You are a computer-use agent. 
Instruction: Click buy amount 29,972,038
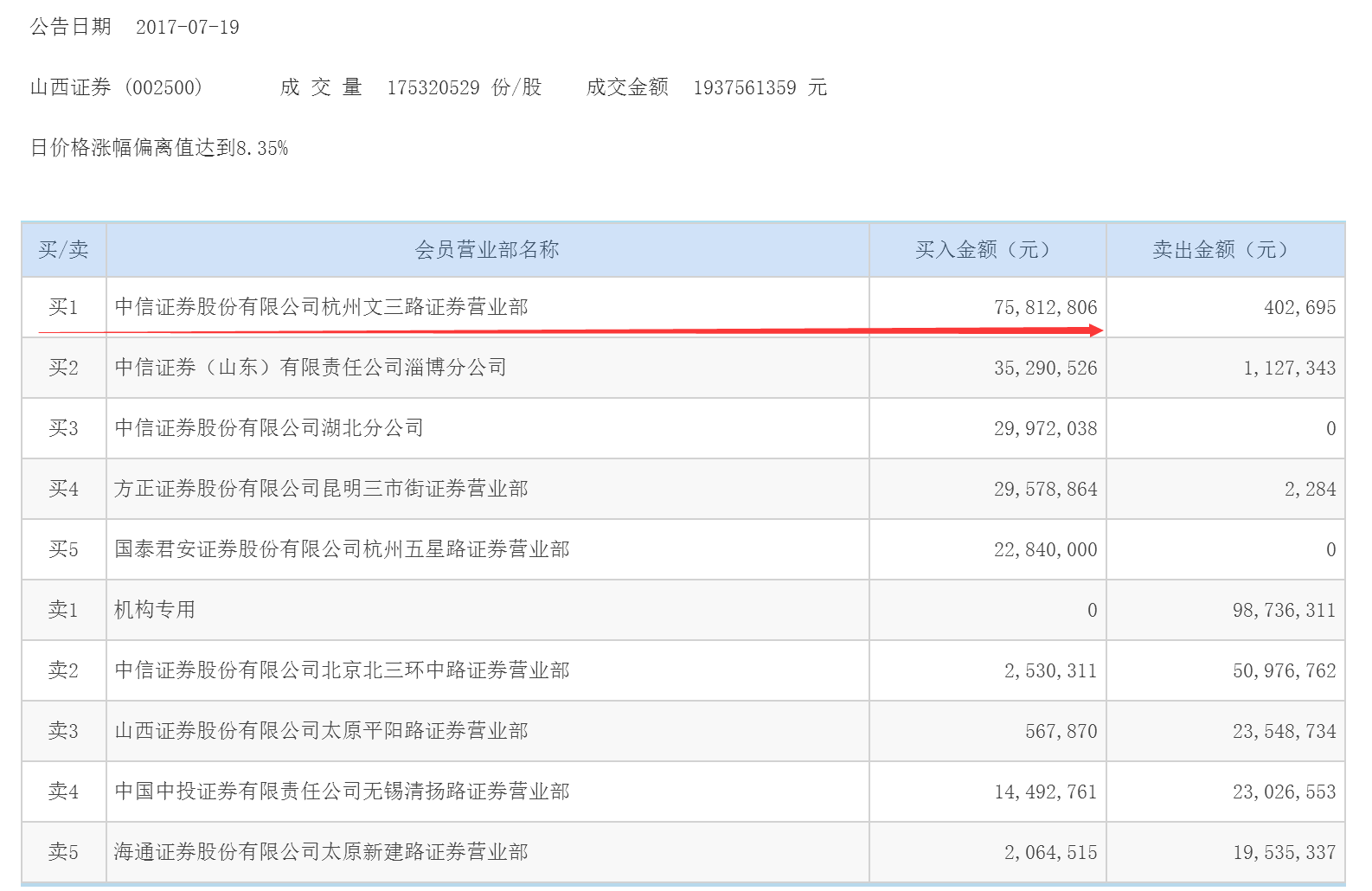click(x=1045, y=428)
